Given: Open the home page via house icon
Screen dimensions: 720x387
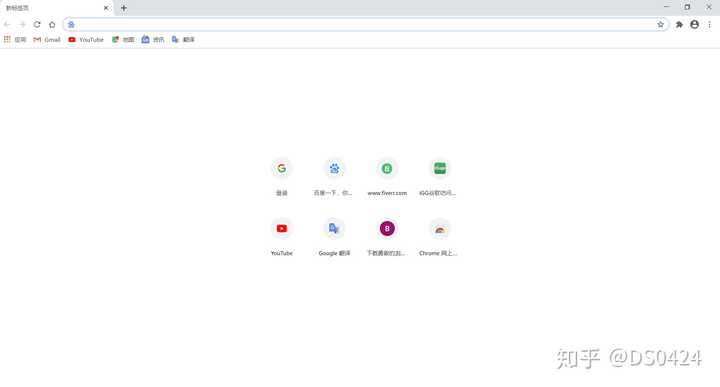Looking at the screenshot, I should coord(52,24).
